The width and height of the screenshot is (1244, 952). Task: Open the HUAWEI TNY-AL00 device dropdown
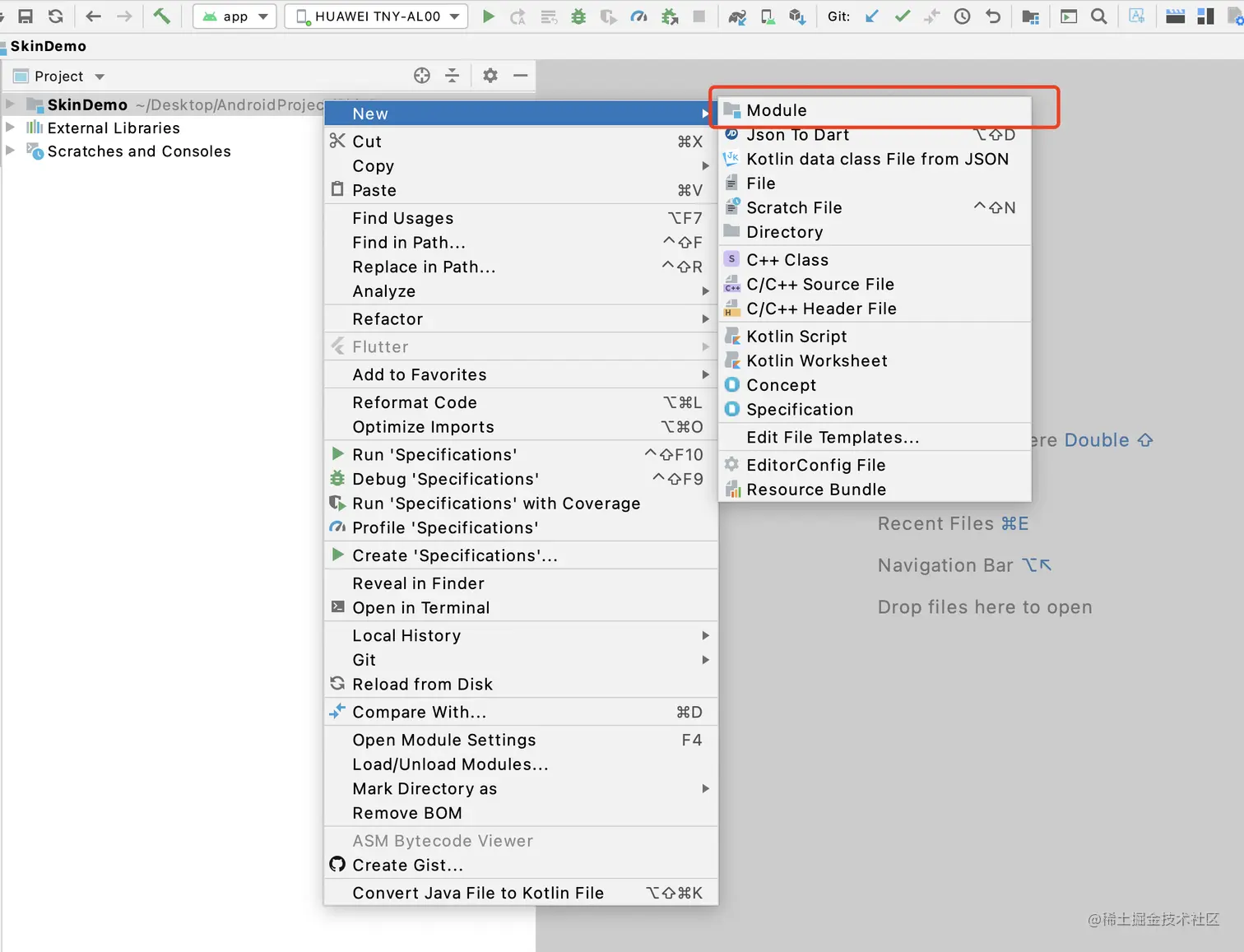[376, 16]
